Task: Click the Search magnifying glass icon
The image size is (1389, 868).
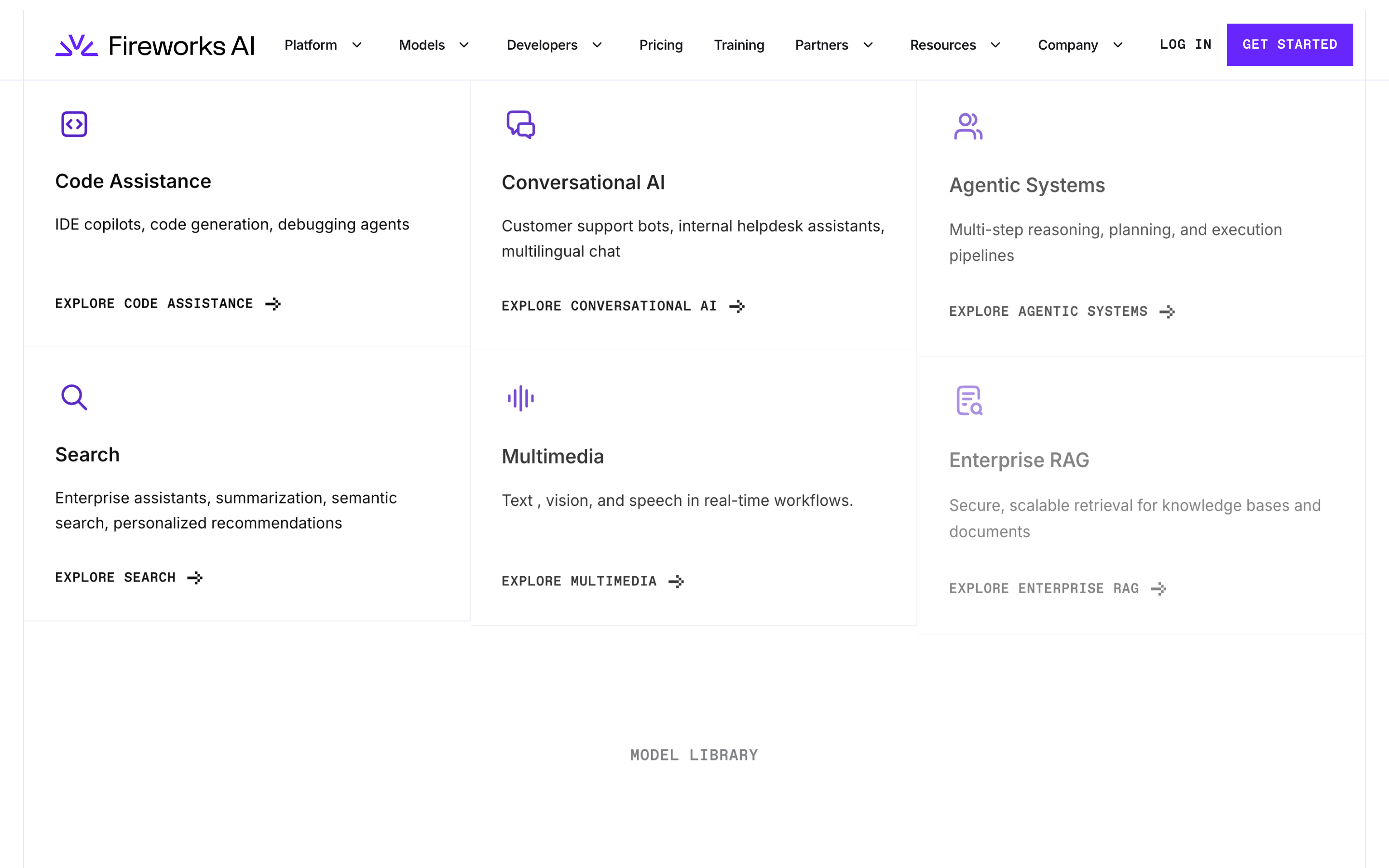Action: coord(74,397)
